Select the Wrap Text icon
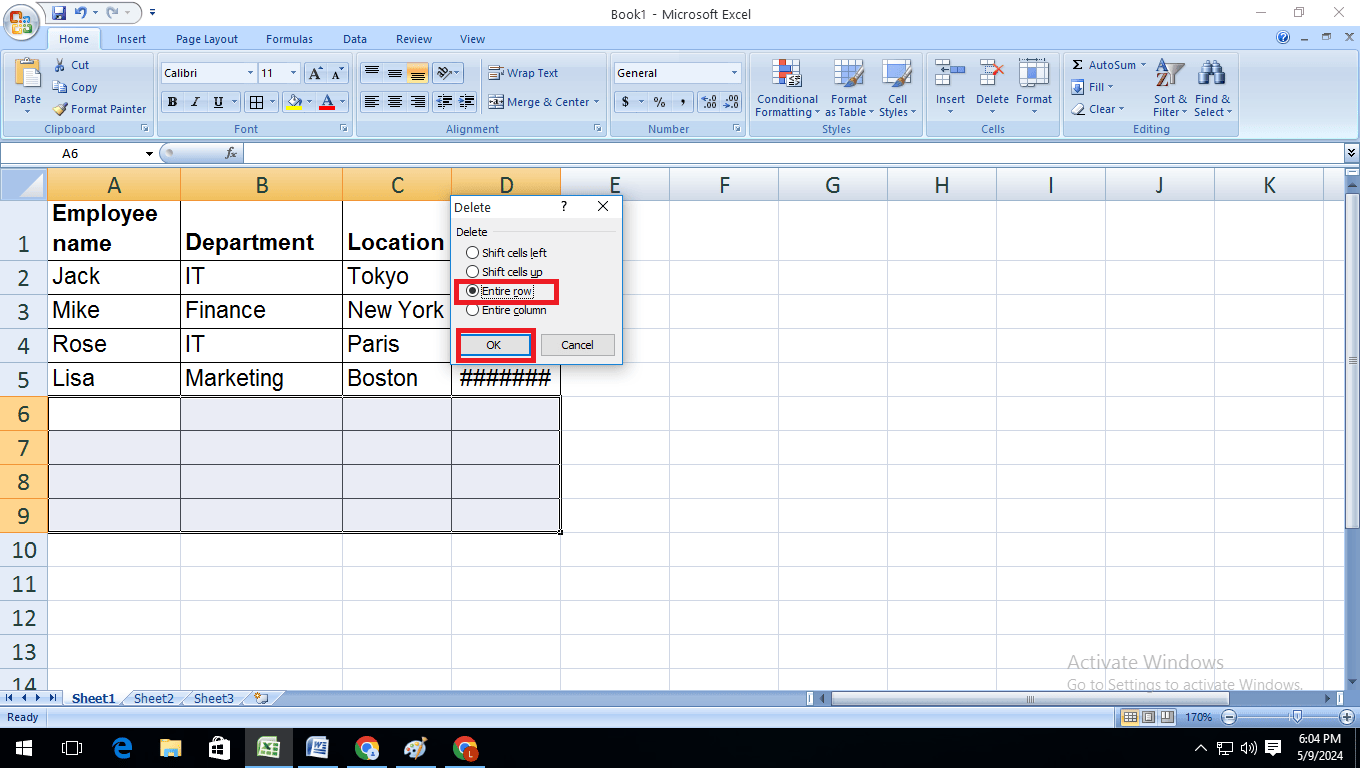The height and width of the screenshot is (768, 1360). (497, 72)
